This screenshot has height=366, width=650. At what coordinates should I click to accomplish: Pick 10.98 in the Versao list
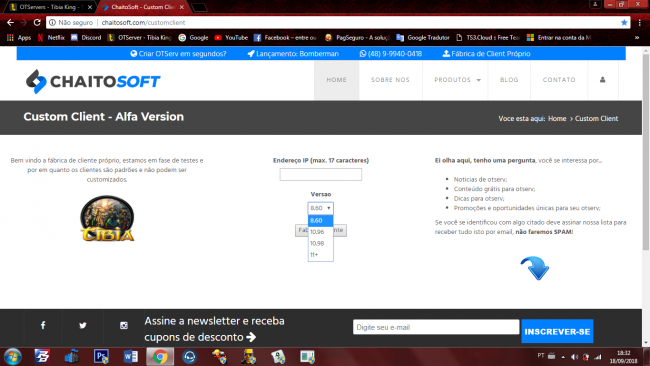(x=320, y=243)
